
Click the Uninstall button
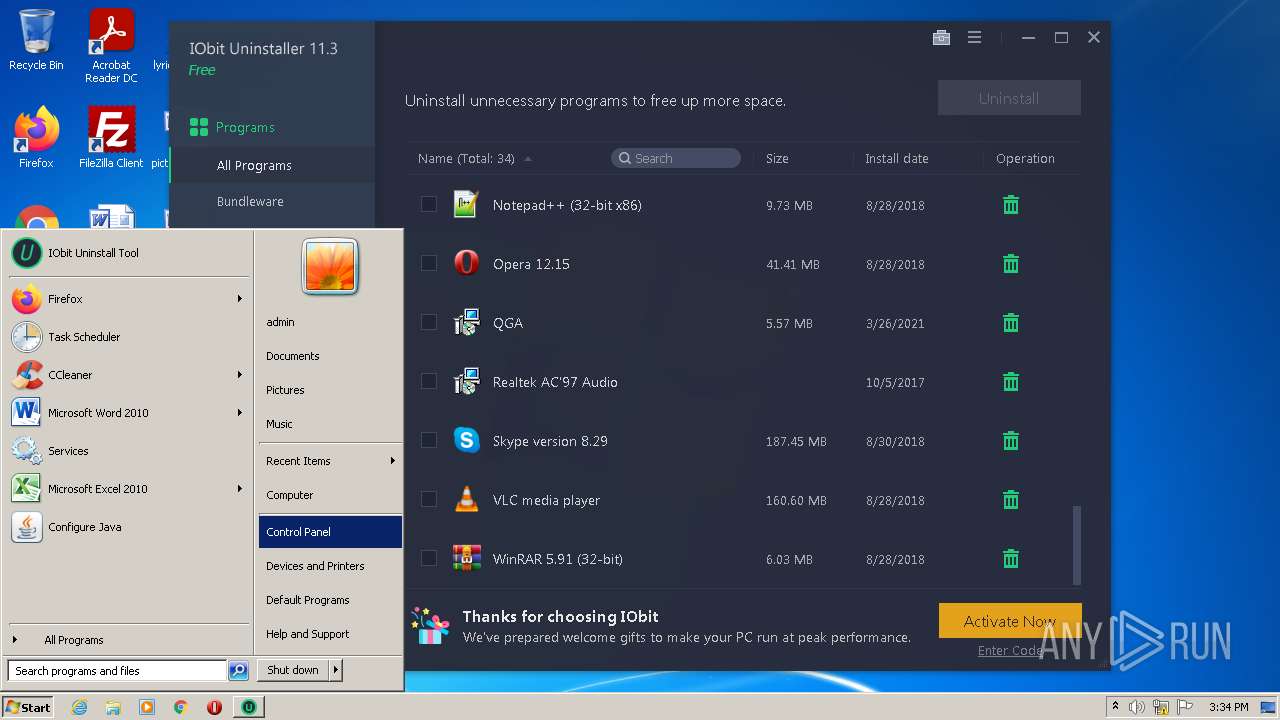click(1009, 98)
